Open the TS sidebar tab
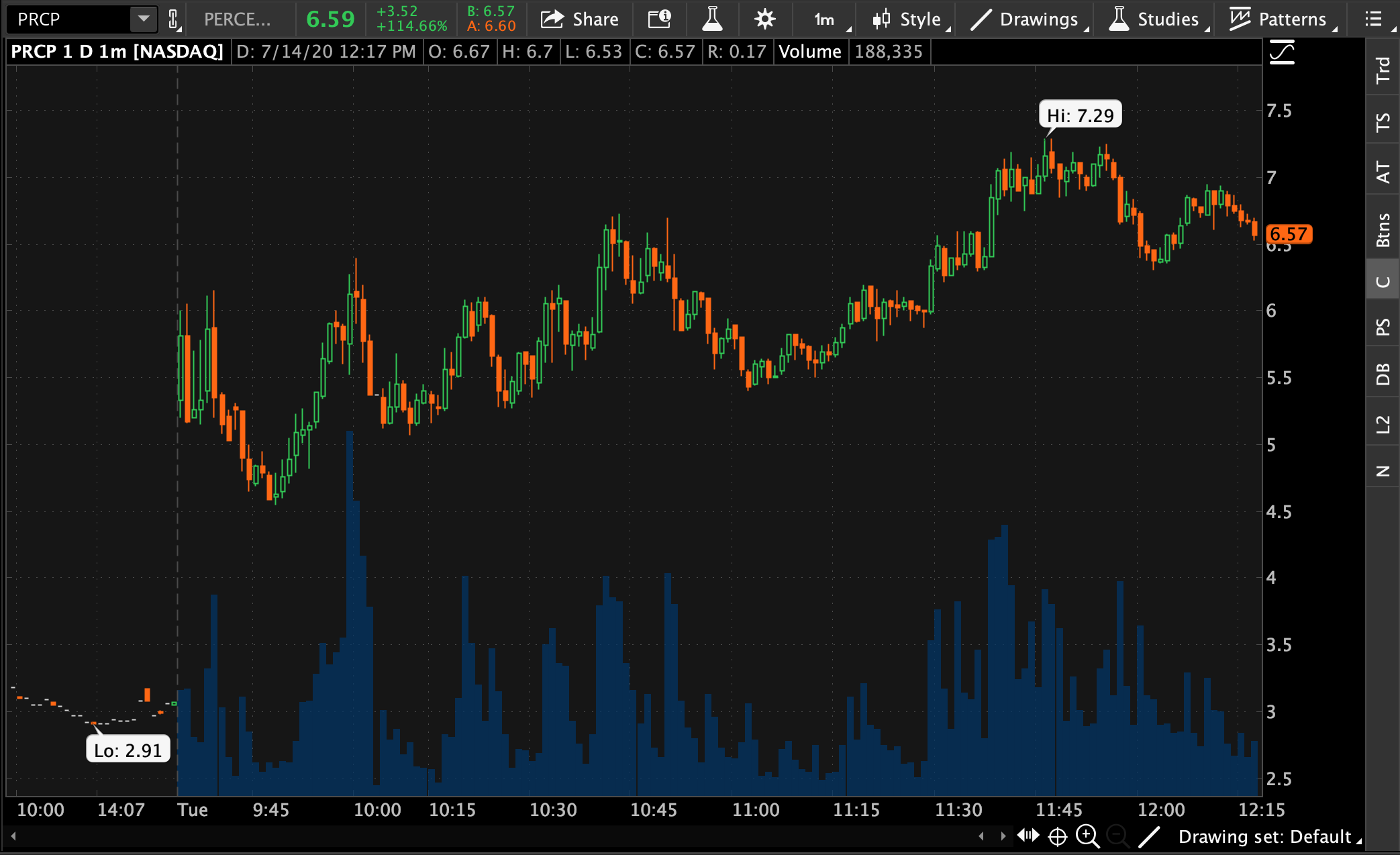The width and height of the screenshot is (1400, 855). point(1383,122)
